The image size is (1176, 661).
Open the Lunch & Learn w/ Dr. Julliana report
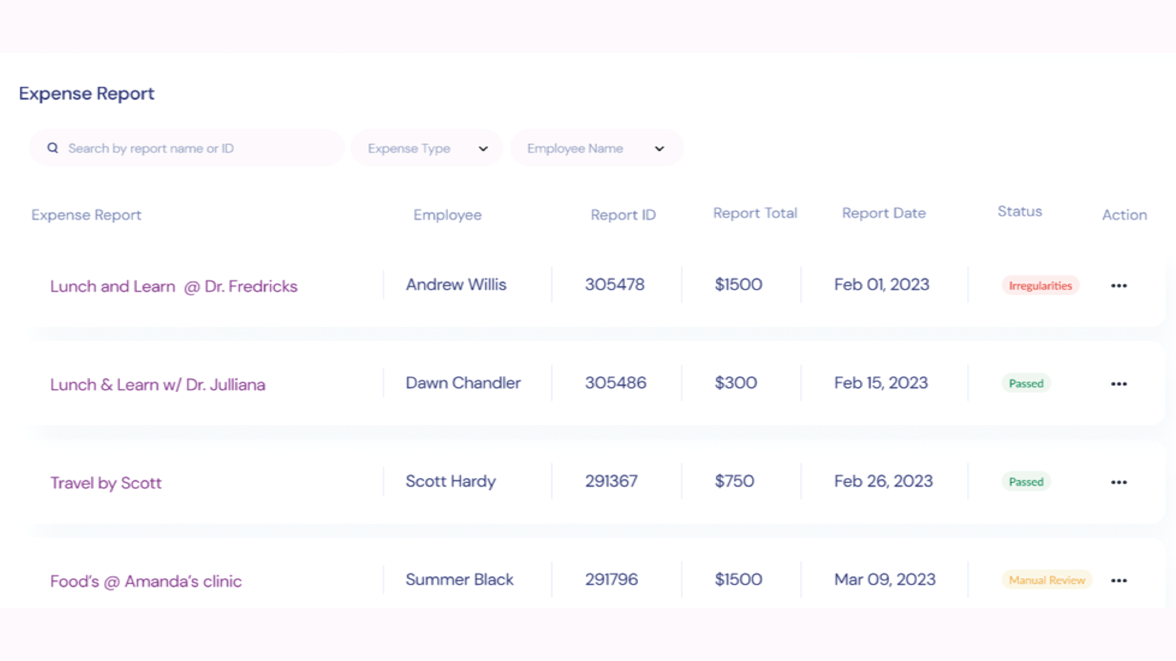click(159, 384)
